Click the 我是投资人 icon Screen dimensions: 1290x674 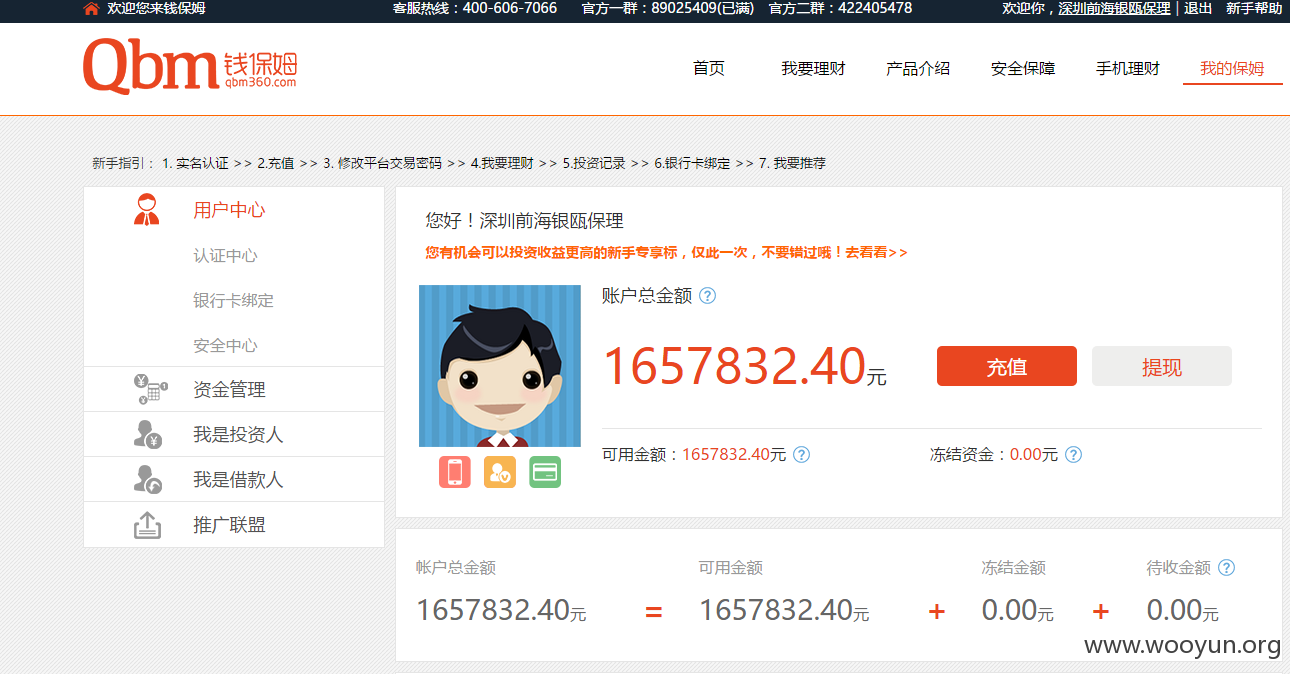[x=148, y=434]
